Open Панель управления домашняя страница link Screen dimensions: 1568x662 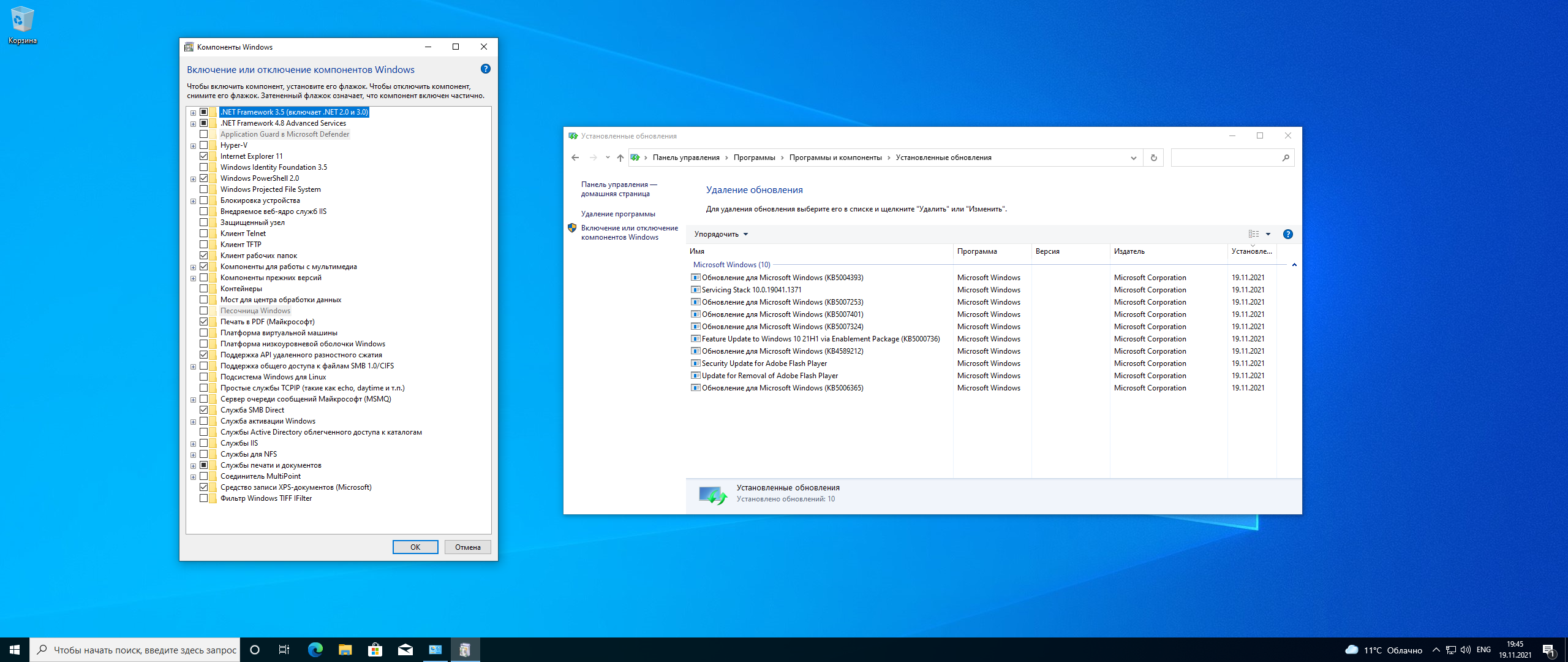[619, 189]
